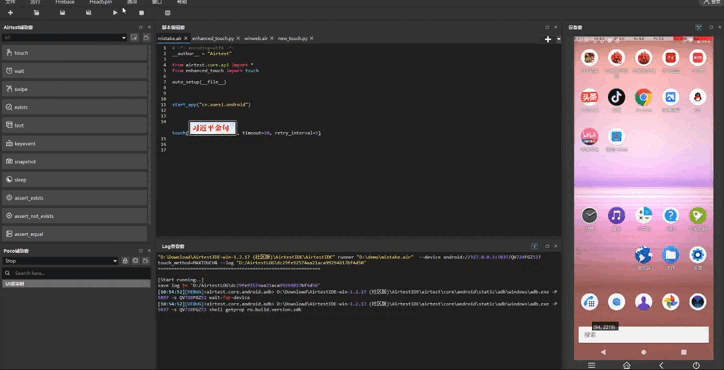Viewport: 724px width, 370px height.
Task: Tap the TikTok app on the device screen
Action: coord(616,97)
